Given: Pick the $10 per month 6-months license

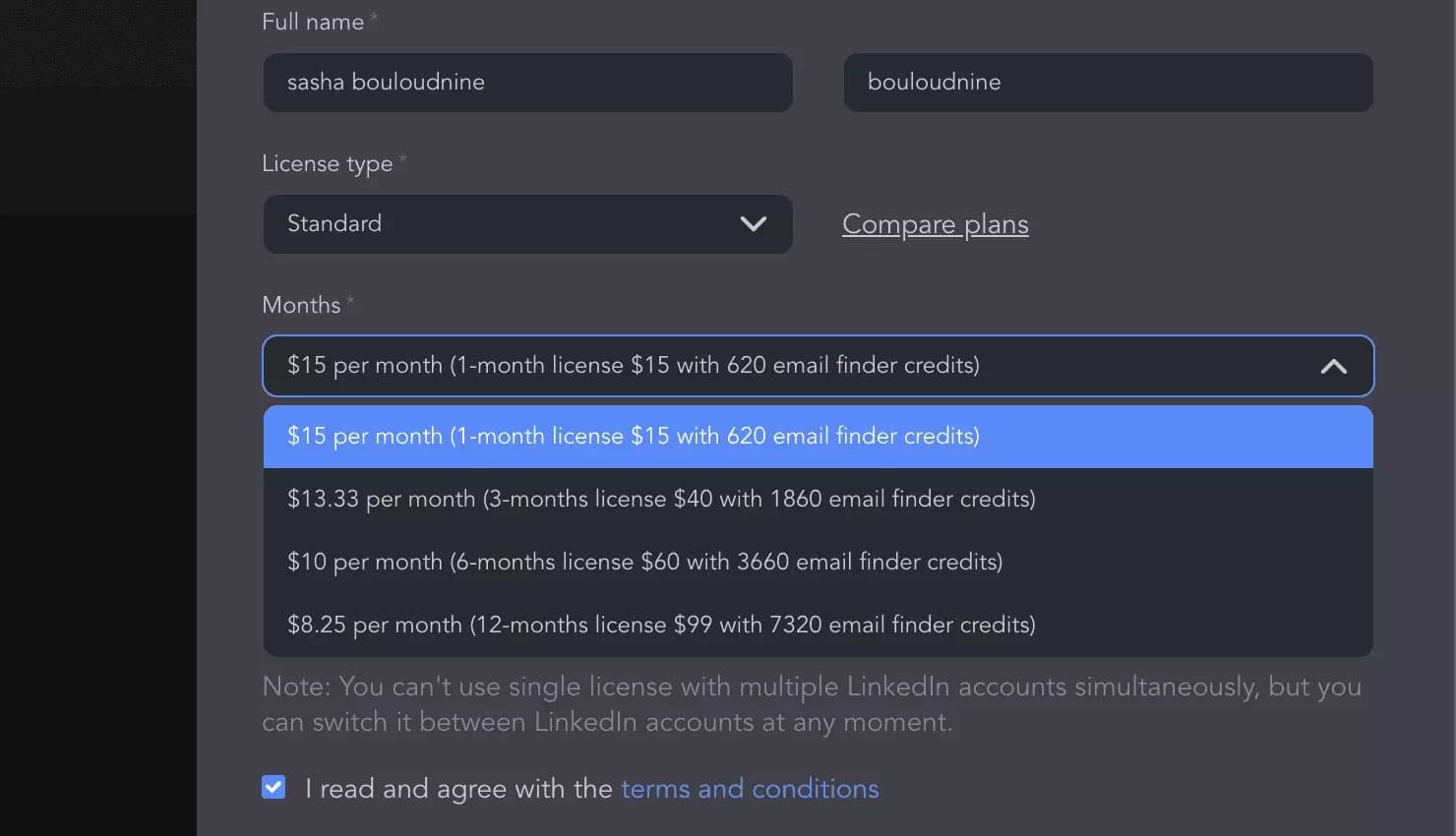Looking at the screenshot, I should click(x=644, y=562).
